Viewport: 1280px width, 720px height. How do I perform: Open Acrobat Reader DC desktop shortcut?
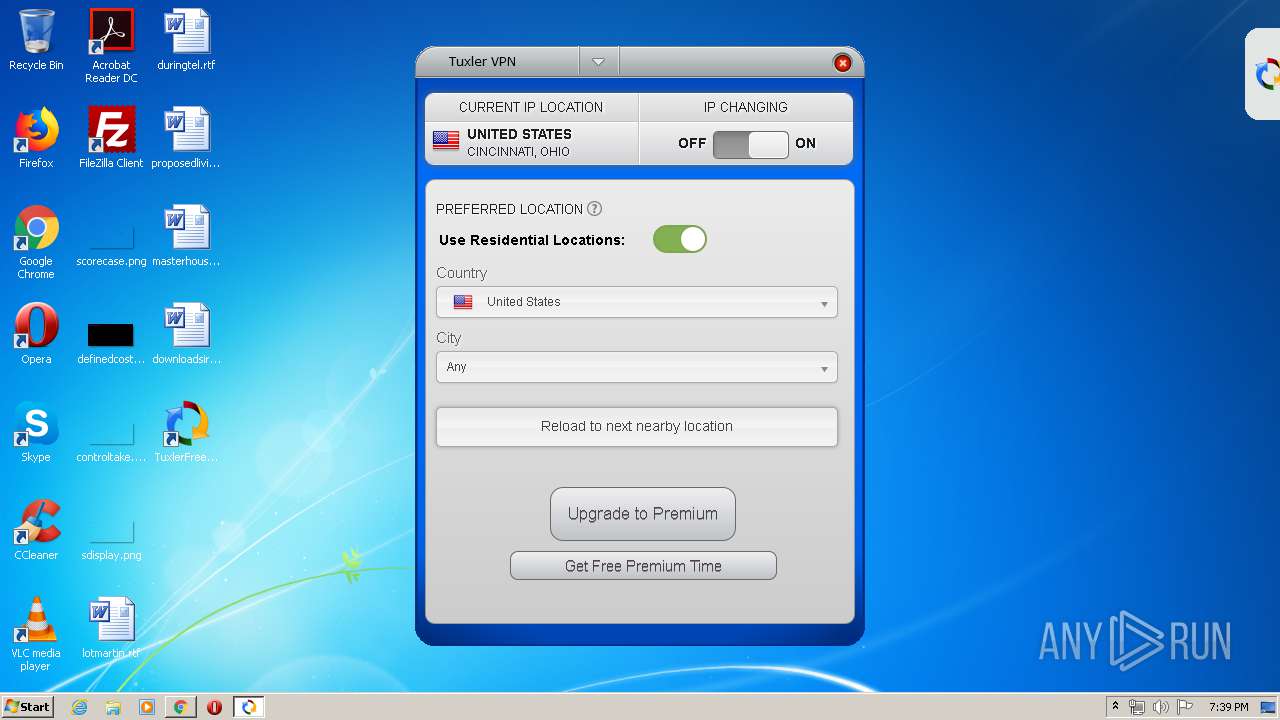111,46
